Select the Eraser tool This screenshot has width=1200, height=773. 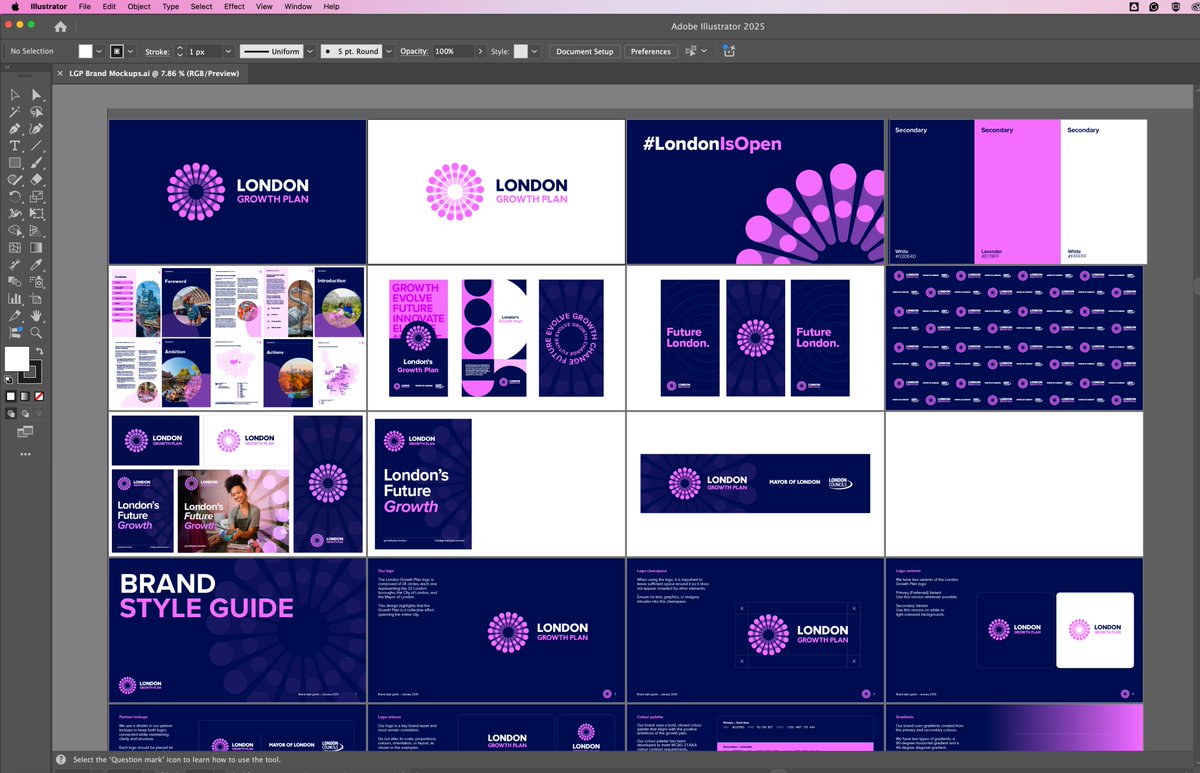tap(37, 180)
